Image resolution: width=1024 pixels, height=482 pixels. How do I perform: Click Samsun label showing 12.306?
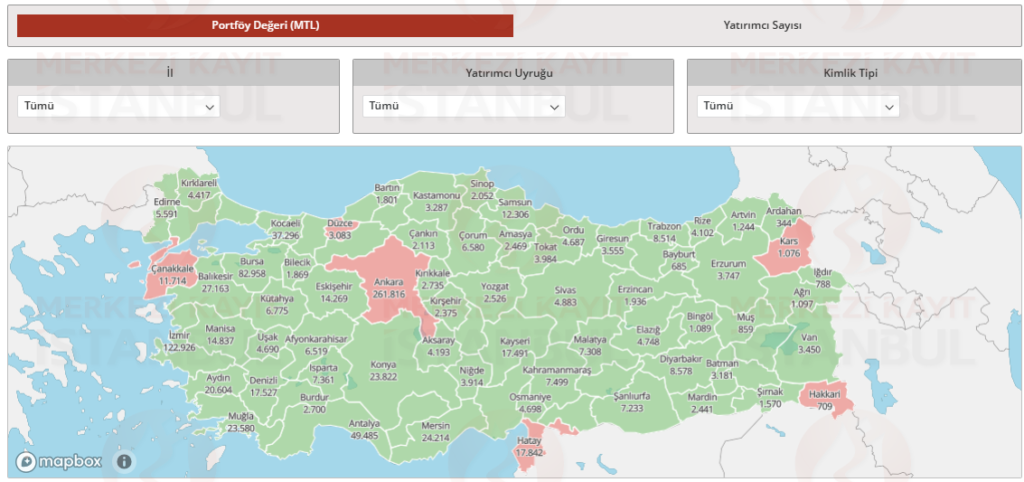[515, 208]
